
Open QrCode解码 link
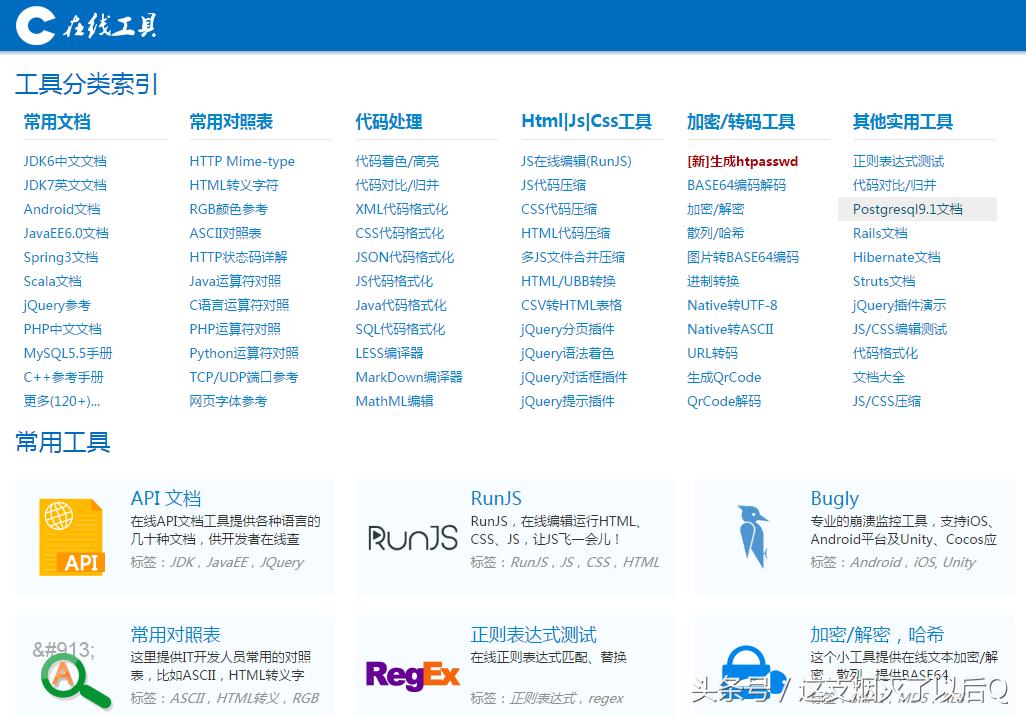coord(724,401)
